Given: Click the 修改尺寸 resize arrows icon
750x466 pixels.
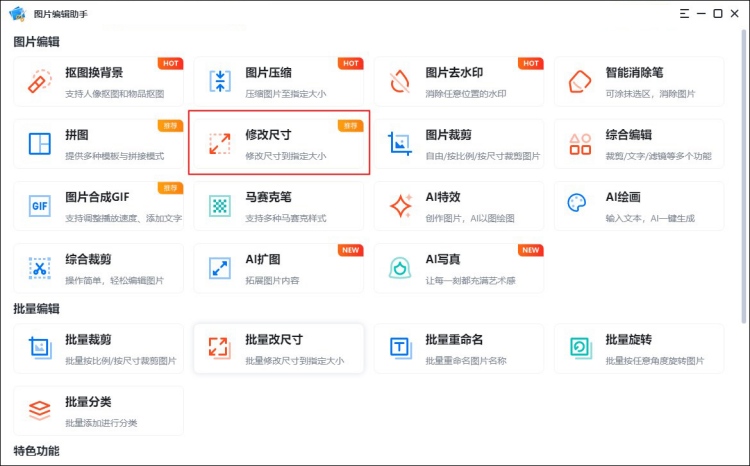Looking at the screenshot, I should [220, 144].
